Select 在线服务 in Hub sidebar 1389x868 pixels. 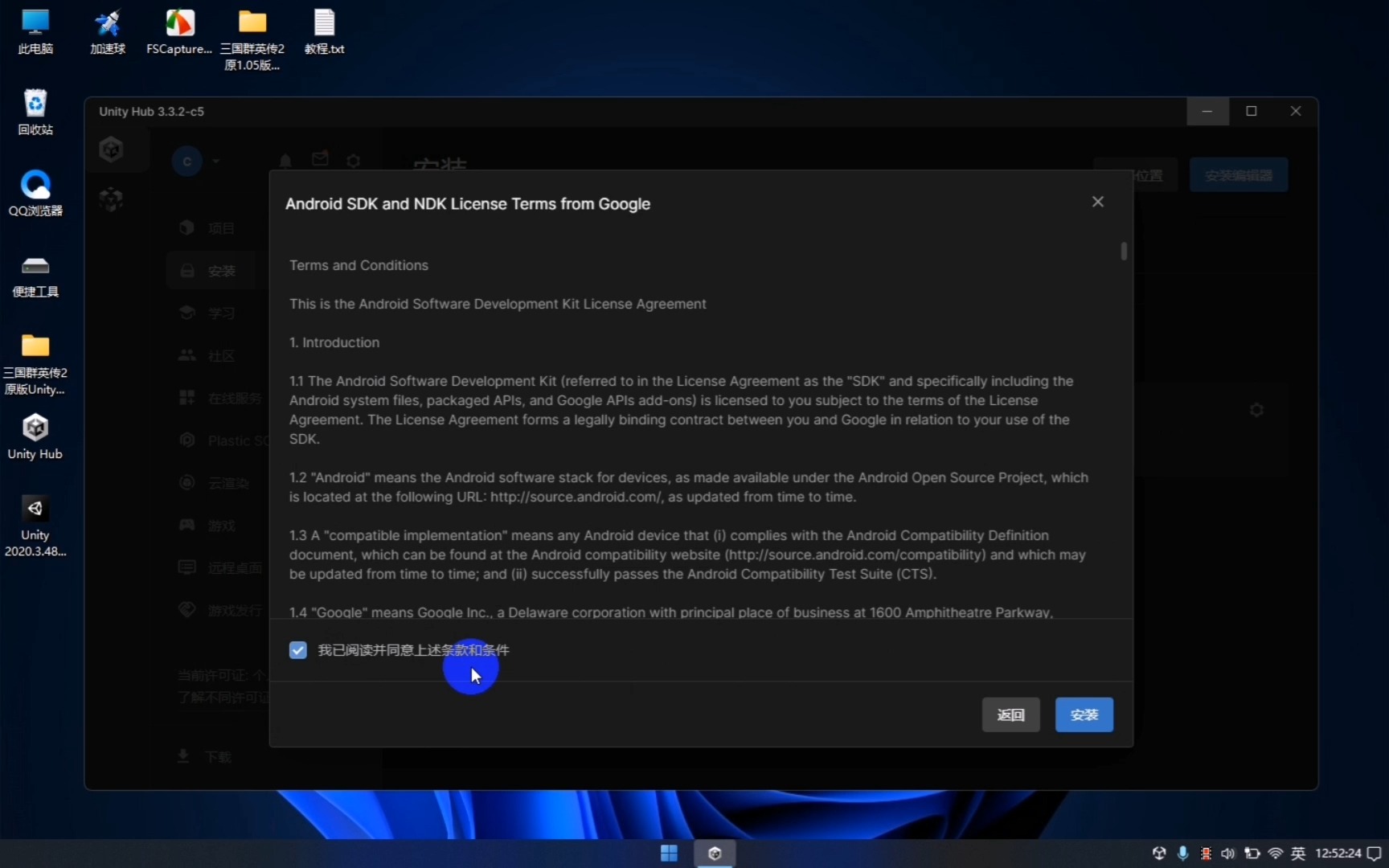(219, 398)
